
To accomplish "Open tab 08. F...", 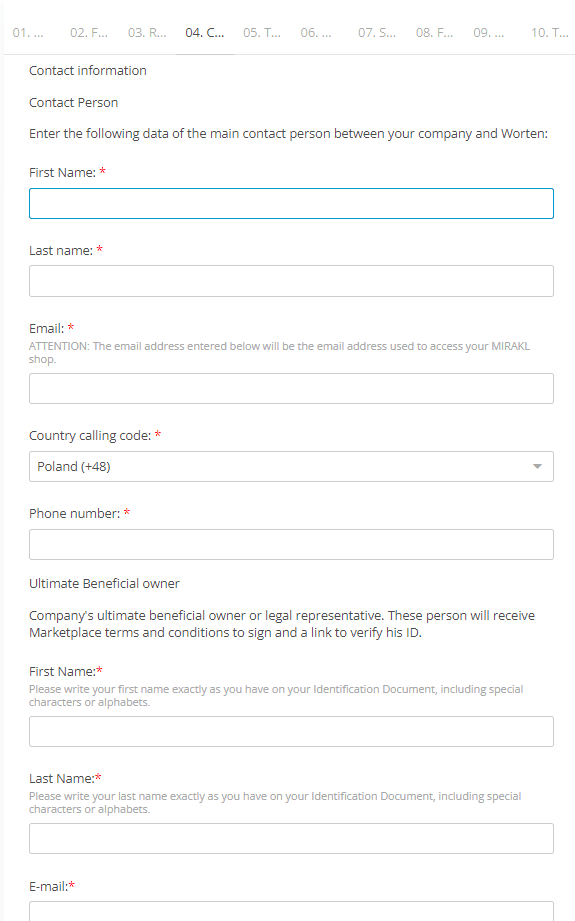I will pos(435,33).
